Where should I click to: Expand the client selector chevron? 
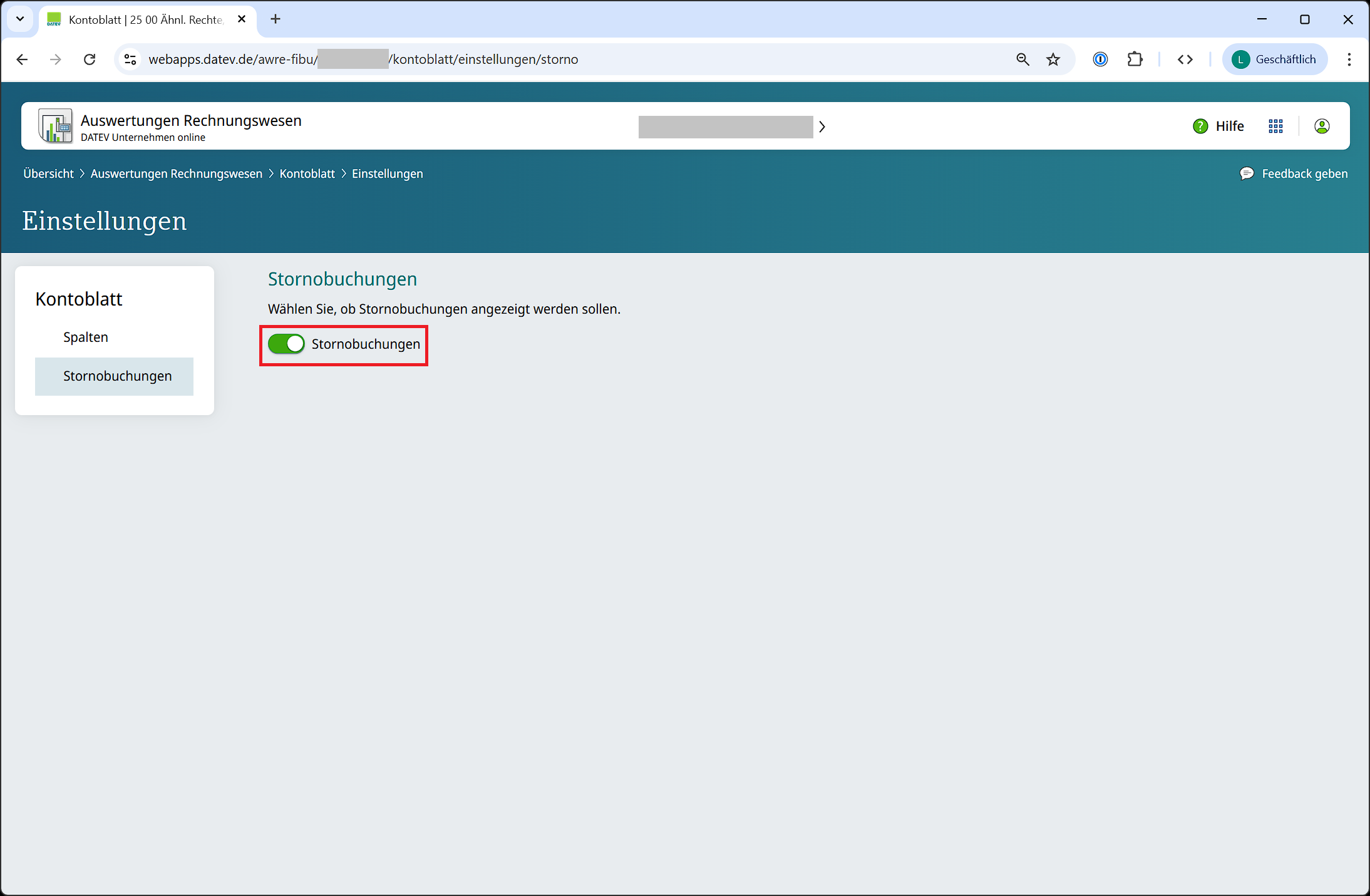coord(822,126)
